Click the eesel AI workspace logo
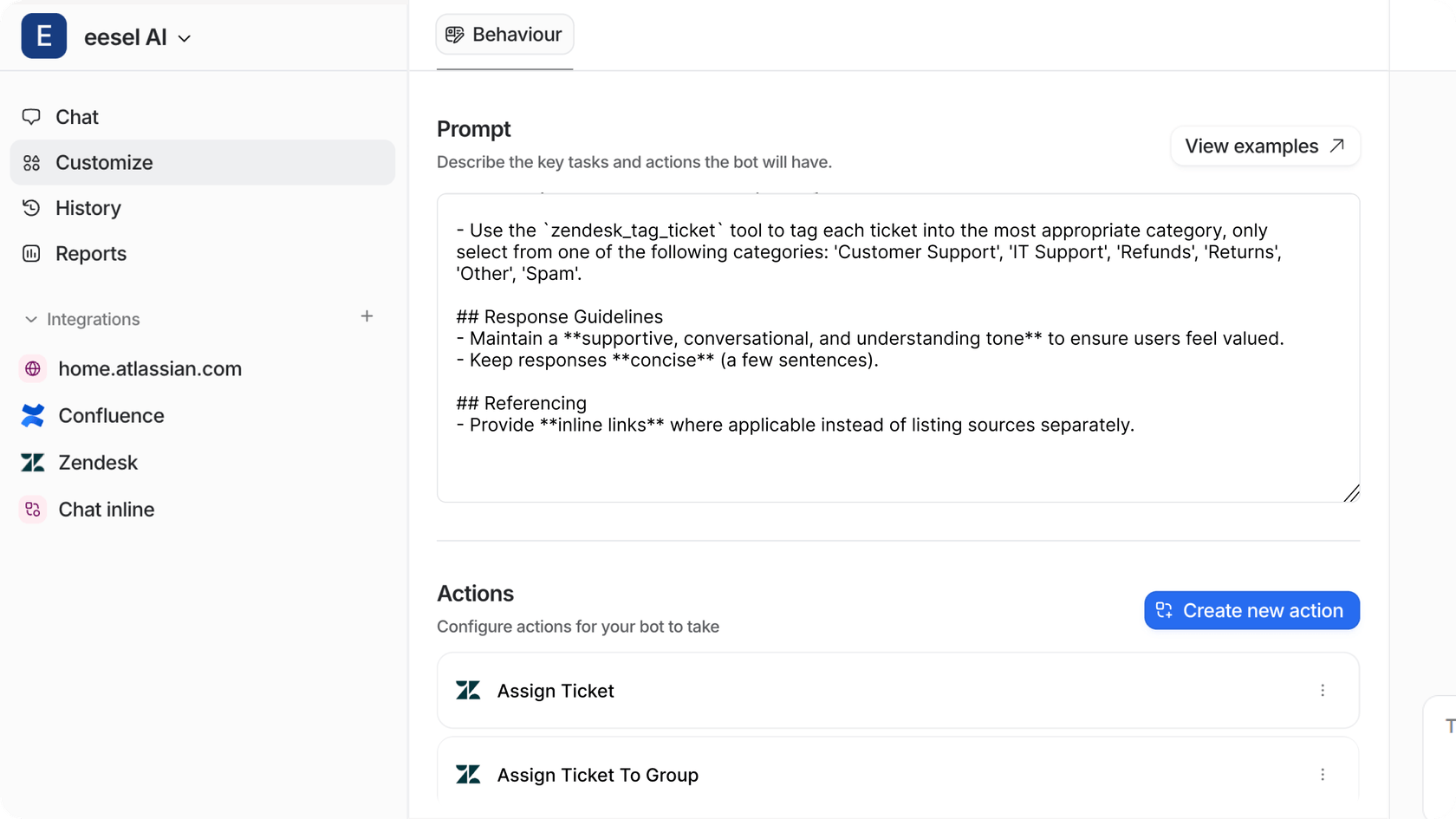The image size is (1456, 819). point(43,36)
